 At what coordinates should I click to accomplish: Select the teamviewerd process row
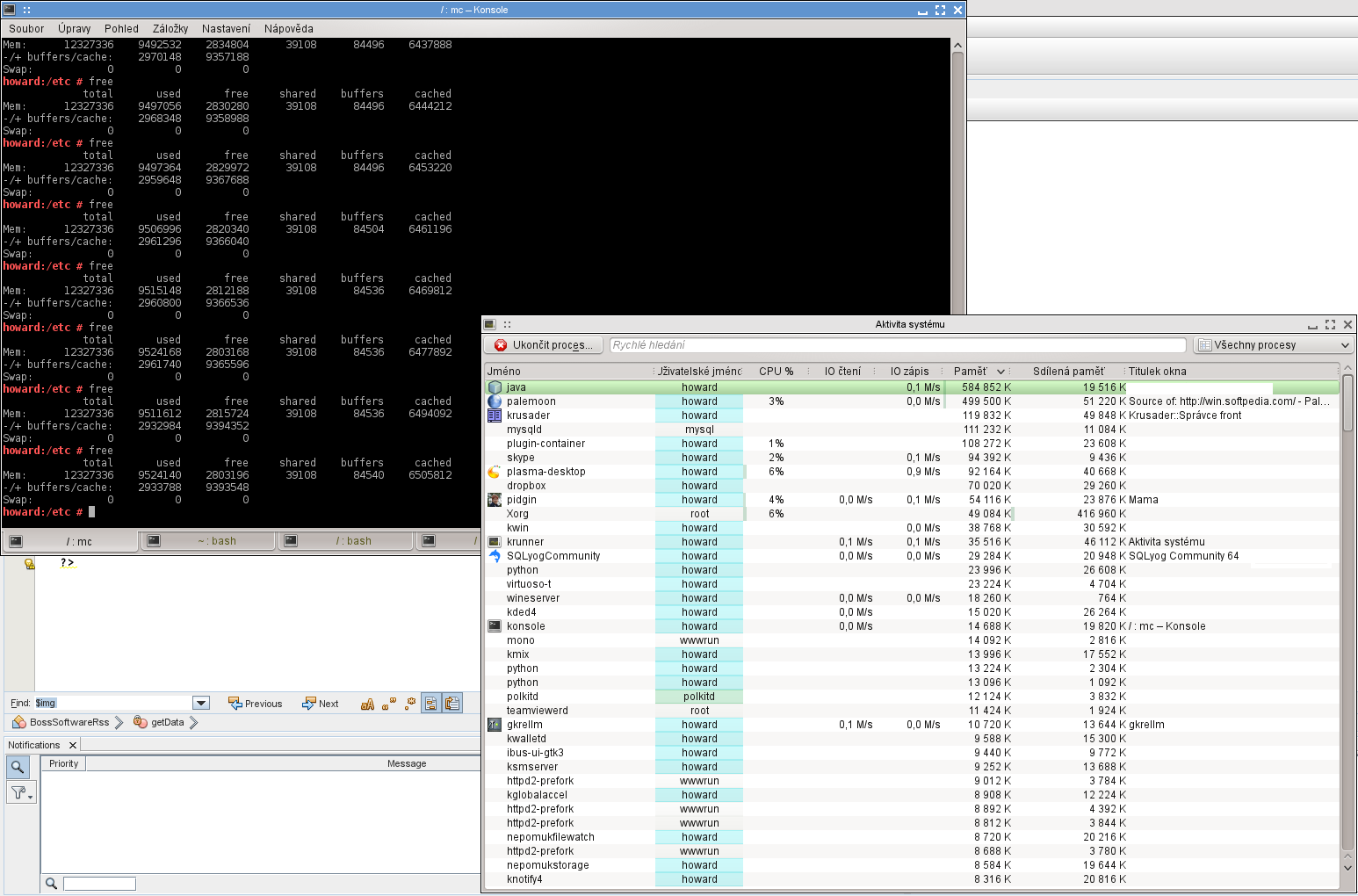point(912,711)
